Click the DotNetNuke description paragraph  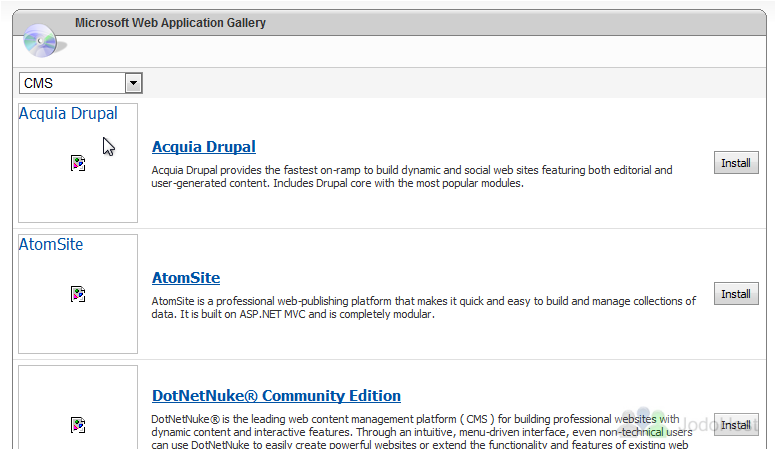(x=422, y=432)
